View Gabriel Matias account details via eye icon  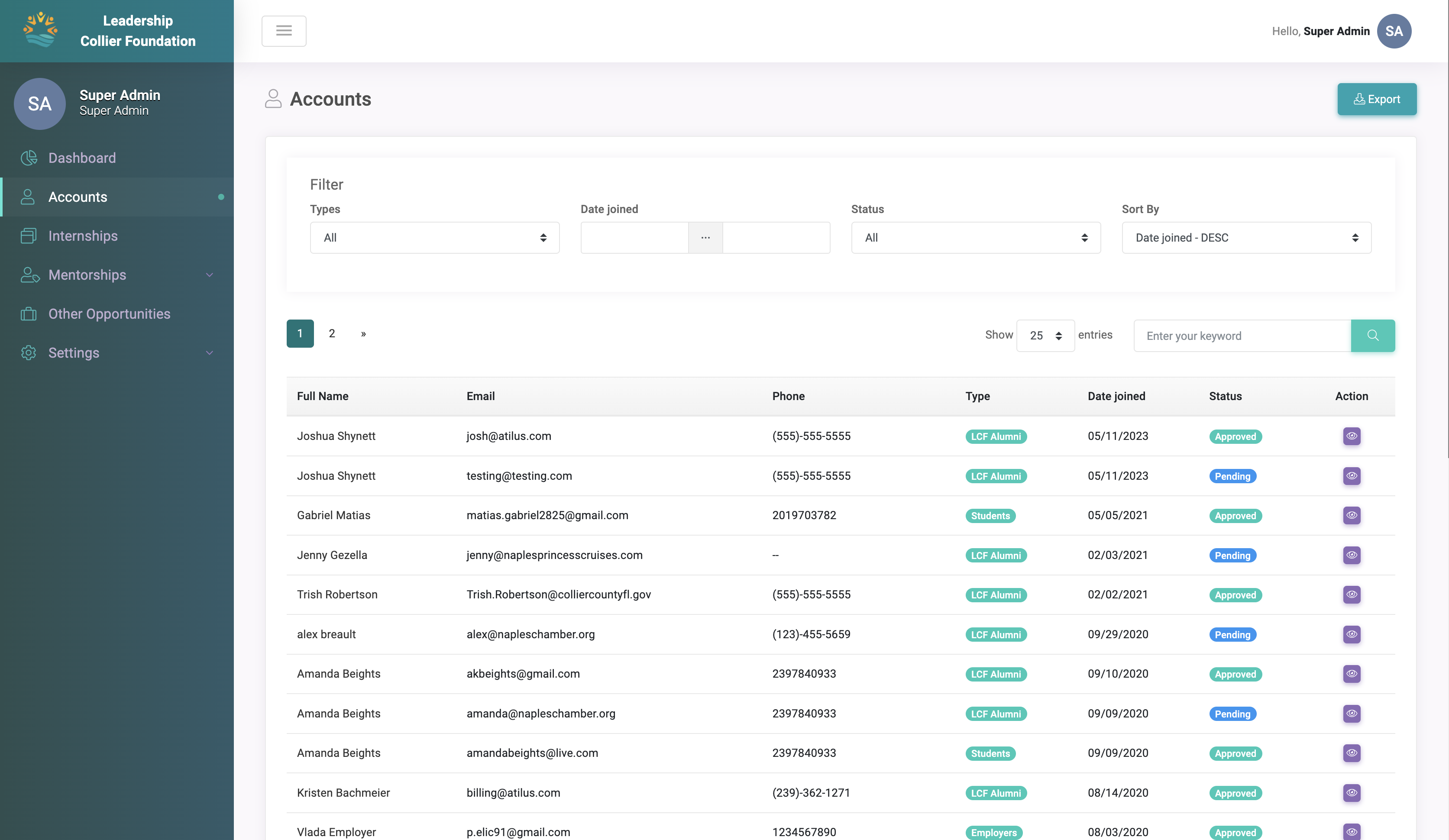[1351, 515]
